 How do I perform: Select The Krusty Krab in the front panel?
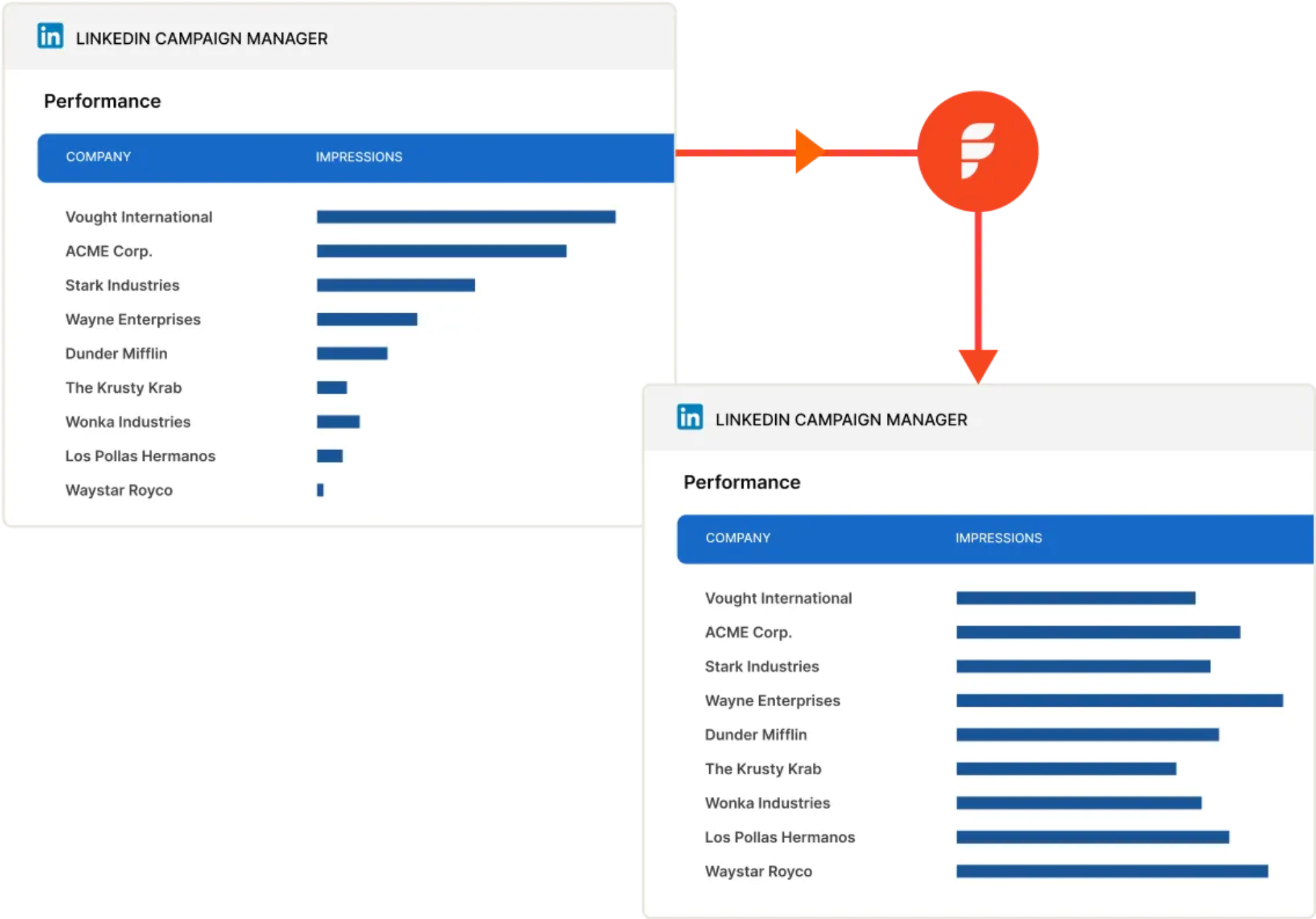tap(763, 769)
